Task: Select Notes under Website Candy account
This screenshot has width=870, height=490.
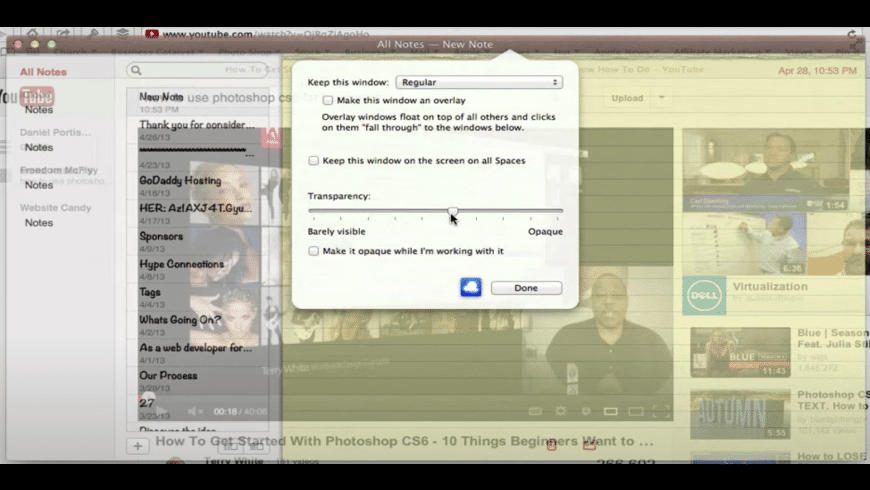Action: pyautogui.click(x=39, y=223)
